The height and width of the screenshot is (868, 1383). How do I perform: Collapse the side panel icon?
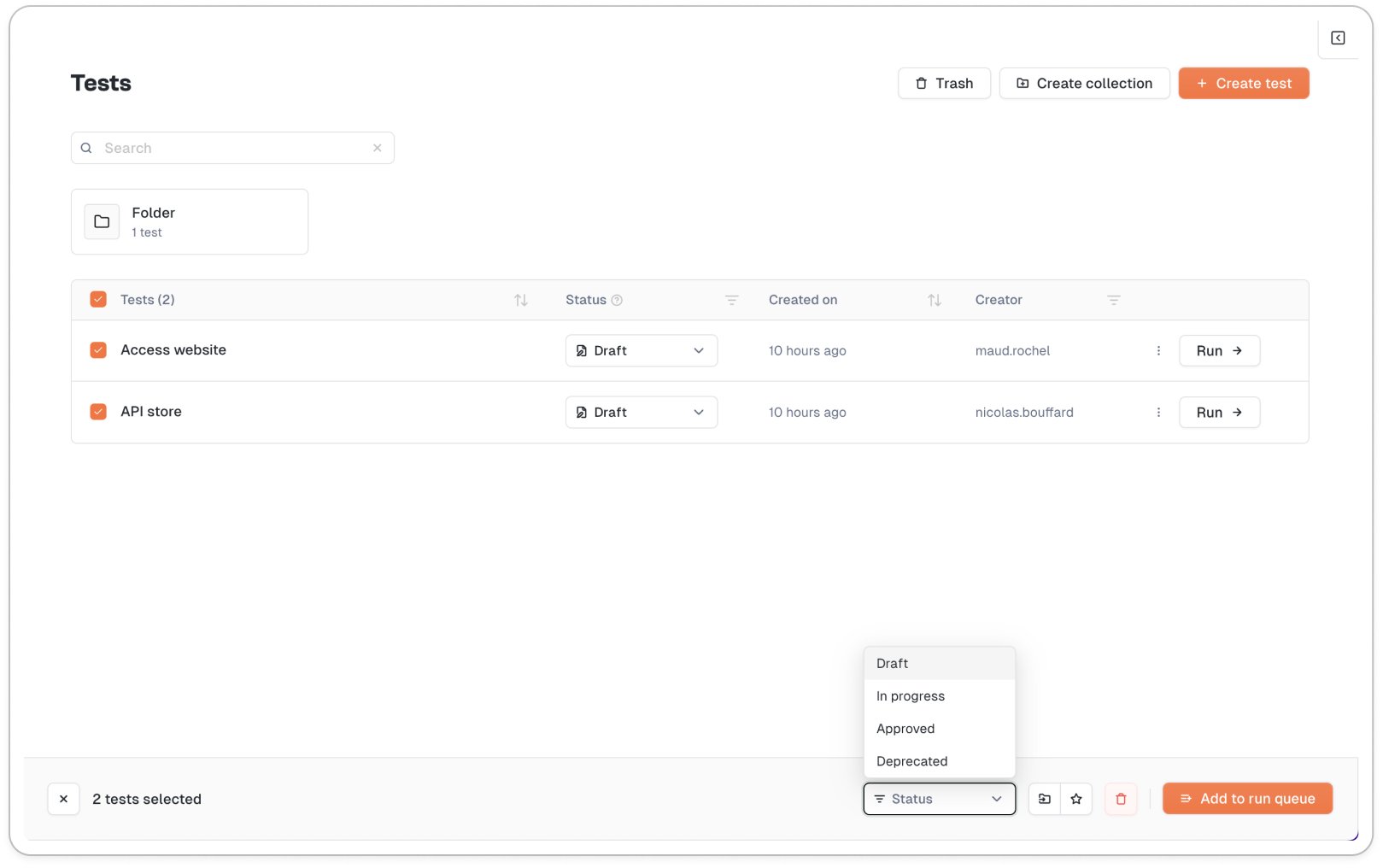1338,38
